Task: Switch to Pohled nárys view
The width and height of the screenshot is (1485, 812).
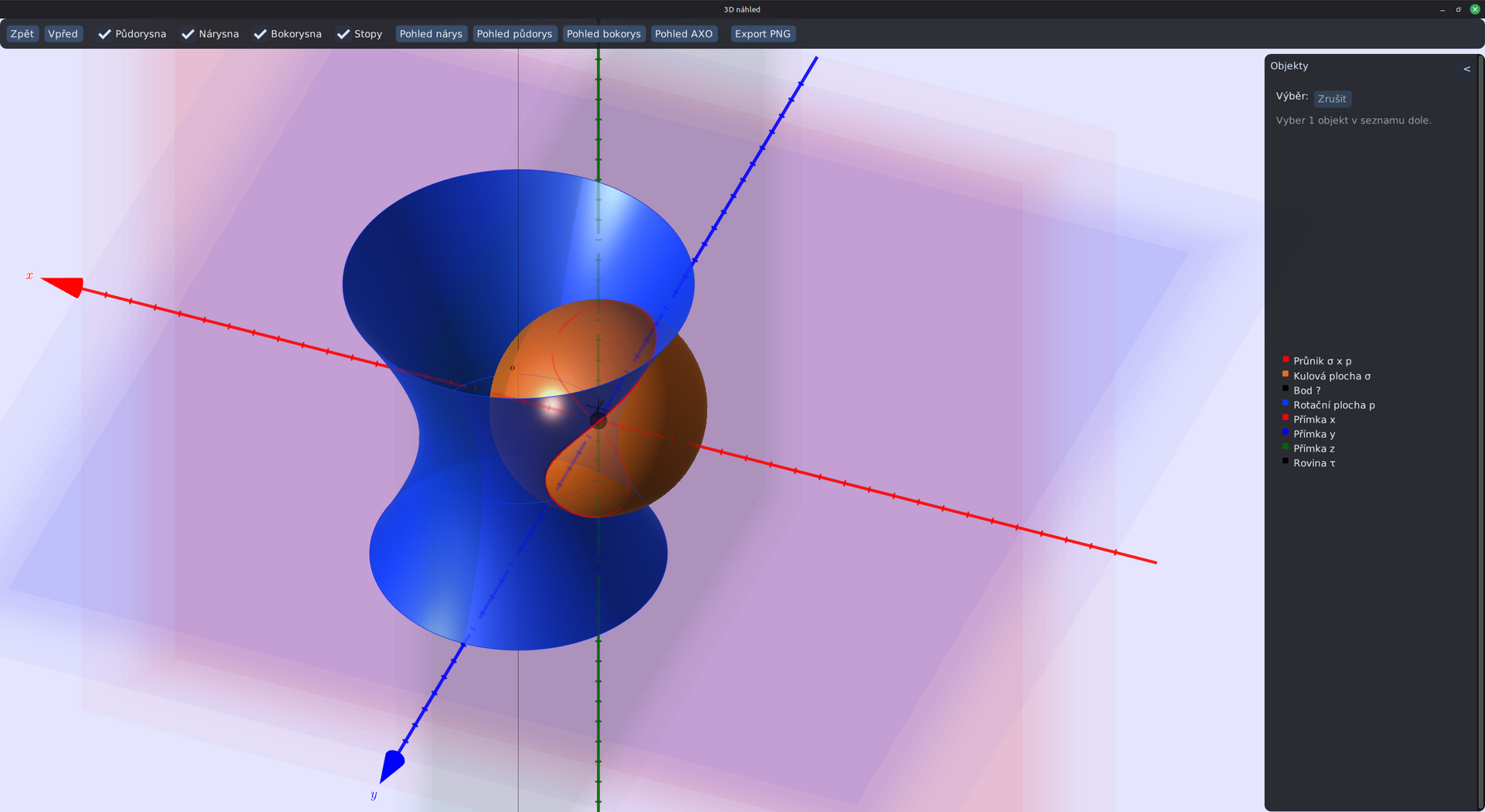Action: click(431, 34)
